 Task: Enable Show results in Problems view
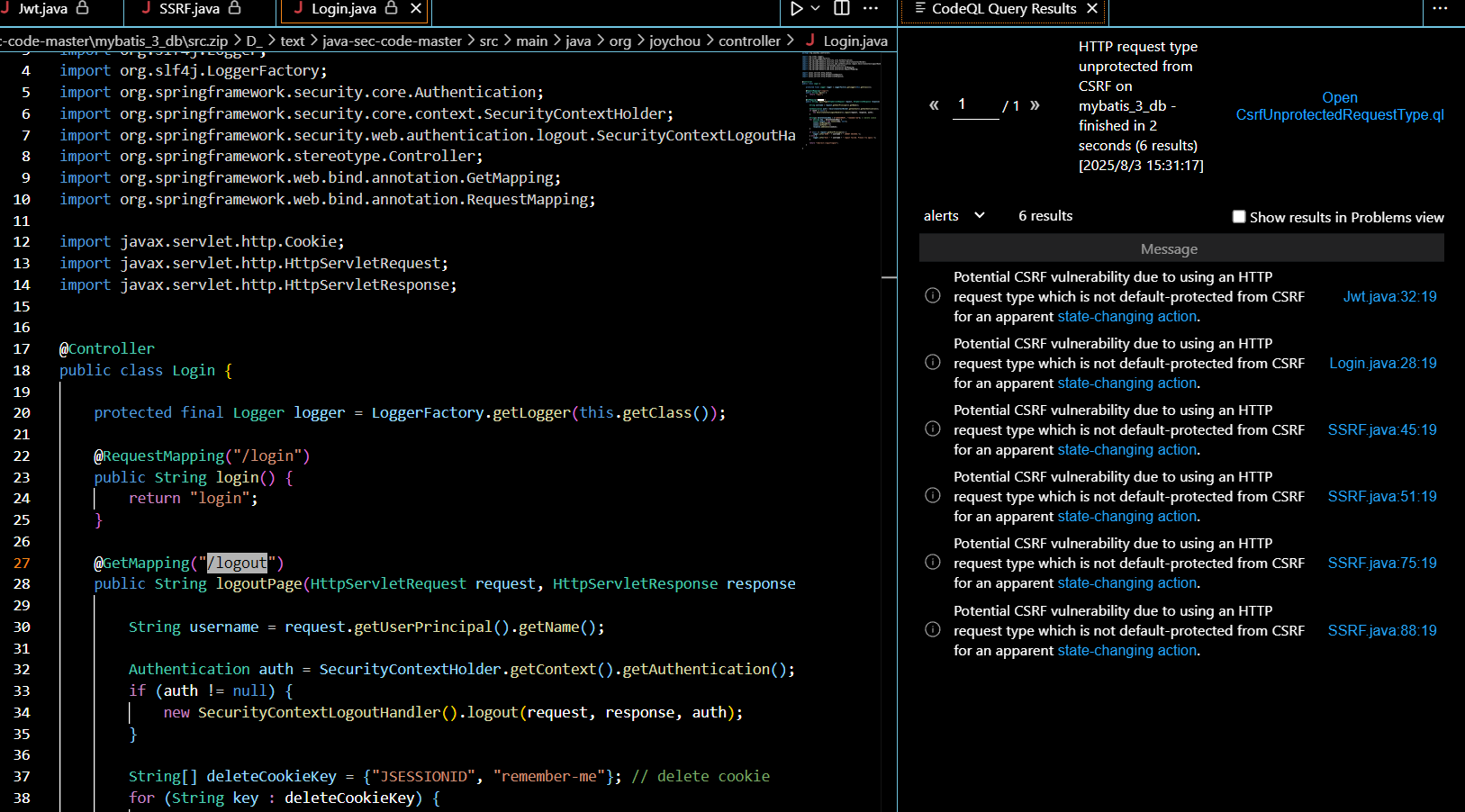pyautogui.click(x=1239, y=217)
